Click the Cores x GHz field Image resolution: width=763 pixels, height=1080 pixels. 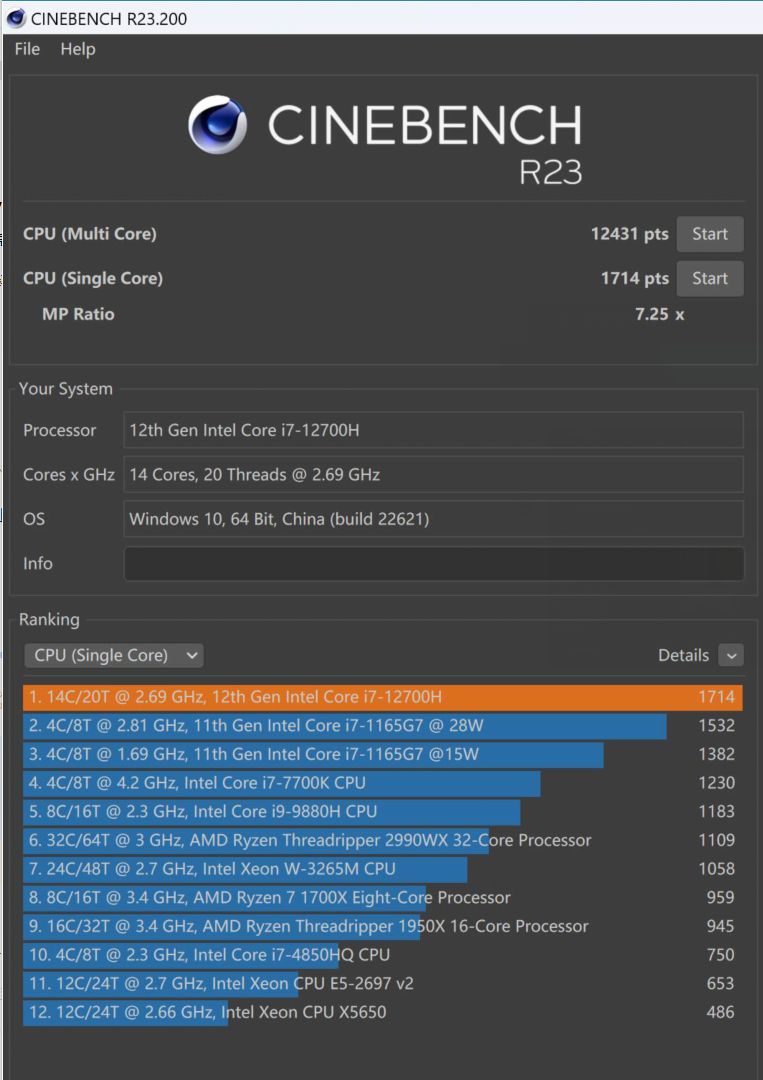point(433,474)
